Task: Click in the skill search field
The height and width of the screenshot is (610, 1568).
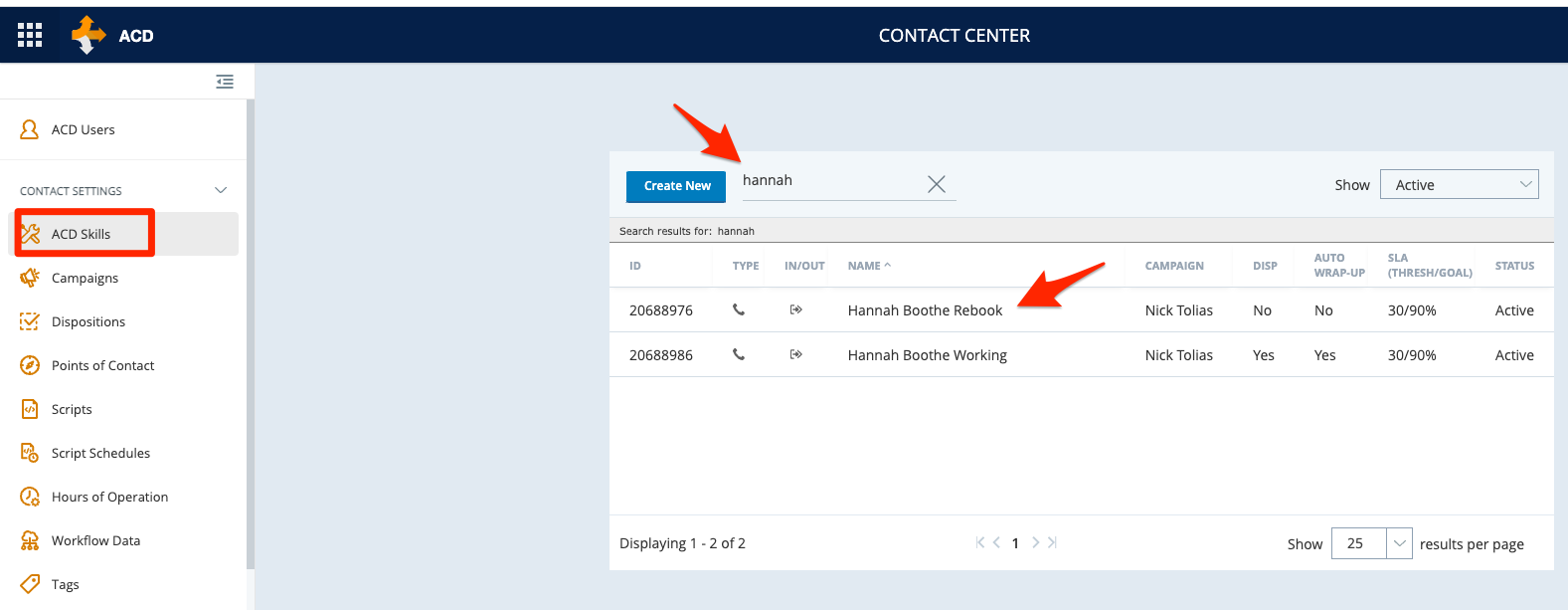Action: pyautogui.click(x=830, y=181)
